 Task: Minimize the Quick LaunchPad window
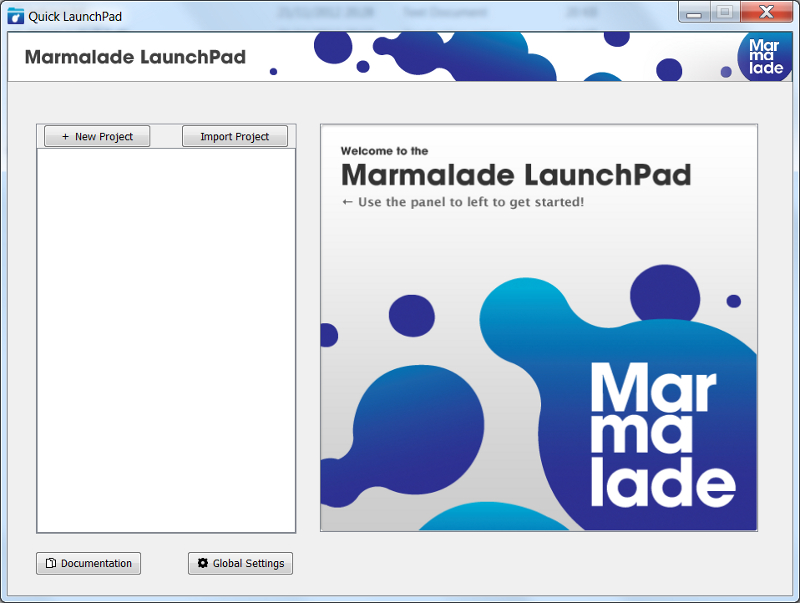point(693,12)
